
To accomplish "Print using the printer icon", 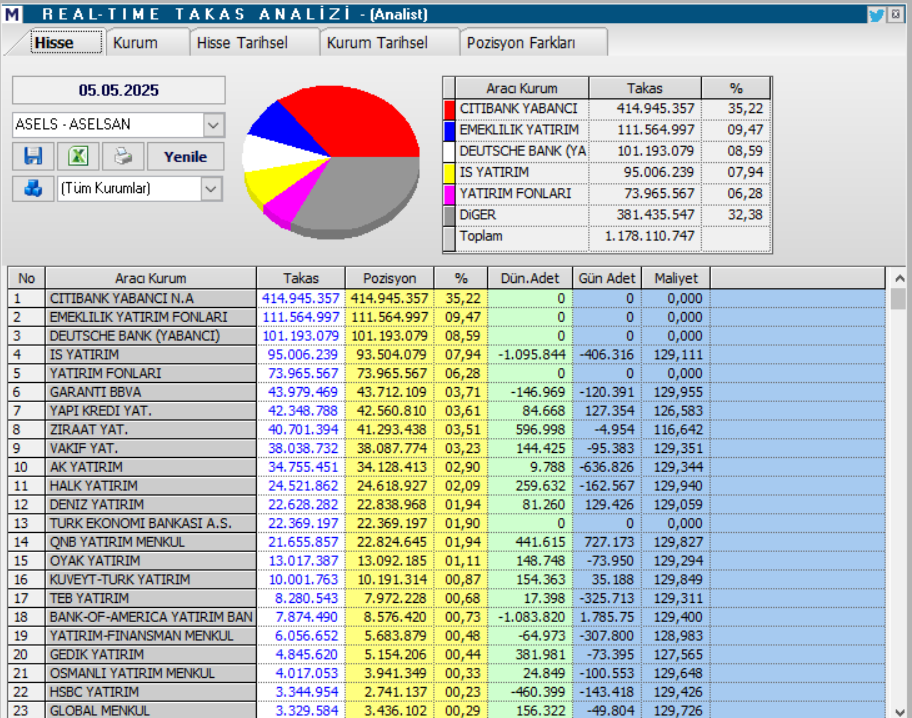I will 122,157.
